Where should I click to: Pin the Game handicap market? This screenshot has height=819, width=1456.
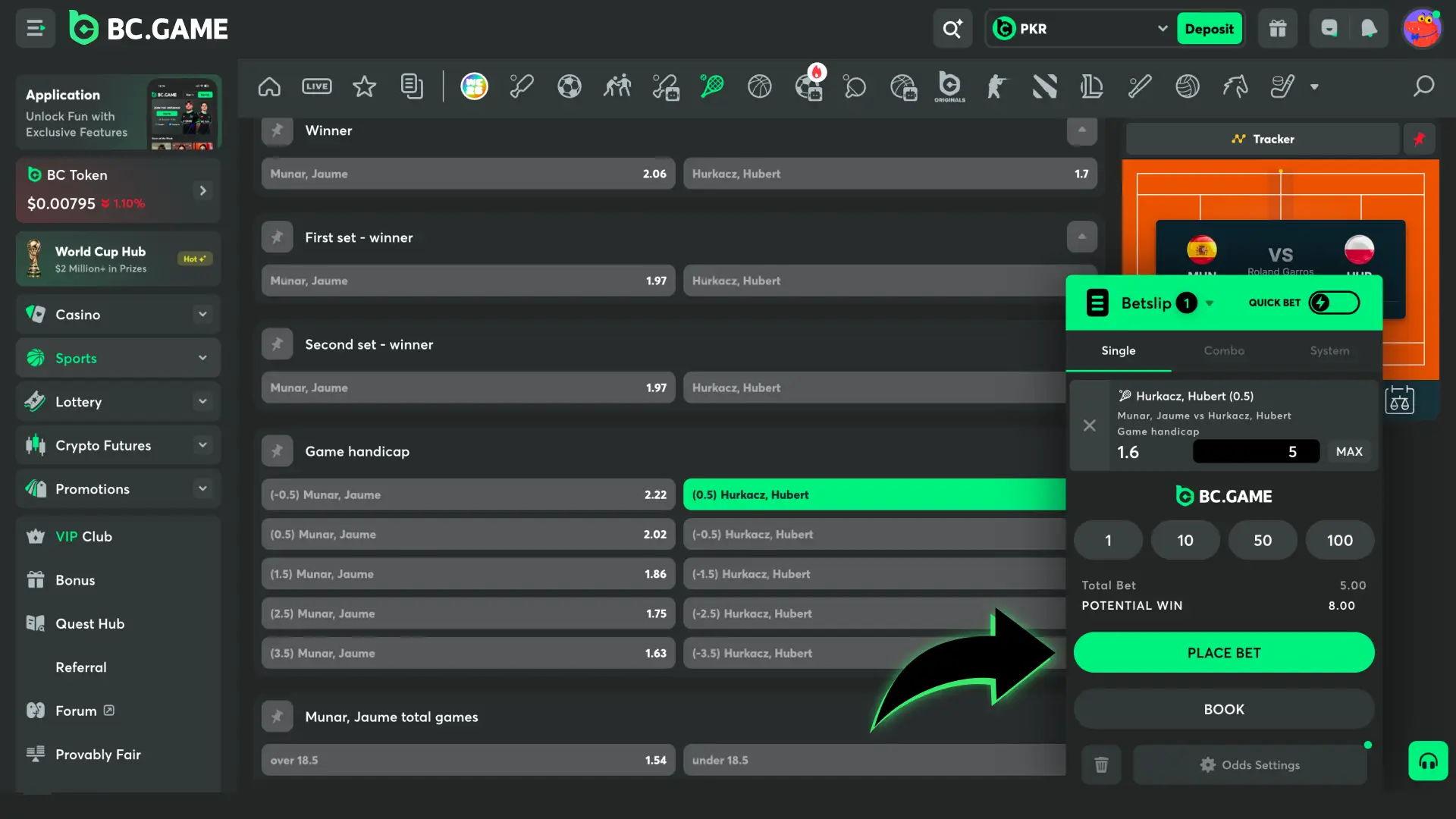coord(278,451)
